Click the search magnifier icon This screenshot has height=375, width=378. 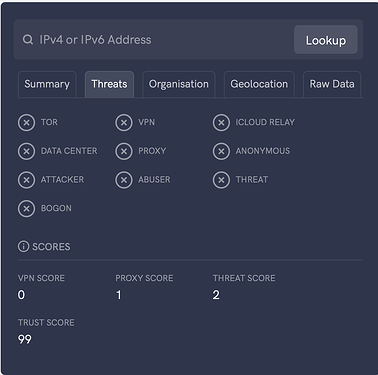(x=28, y=40)
